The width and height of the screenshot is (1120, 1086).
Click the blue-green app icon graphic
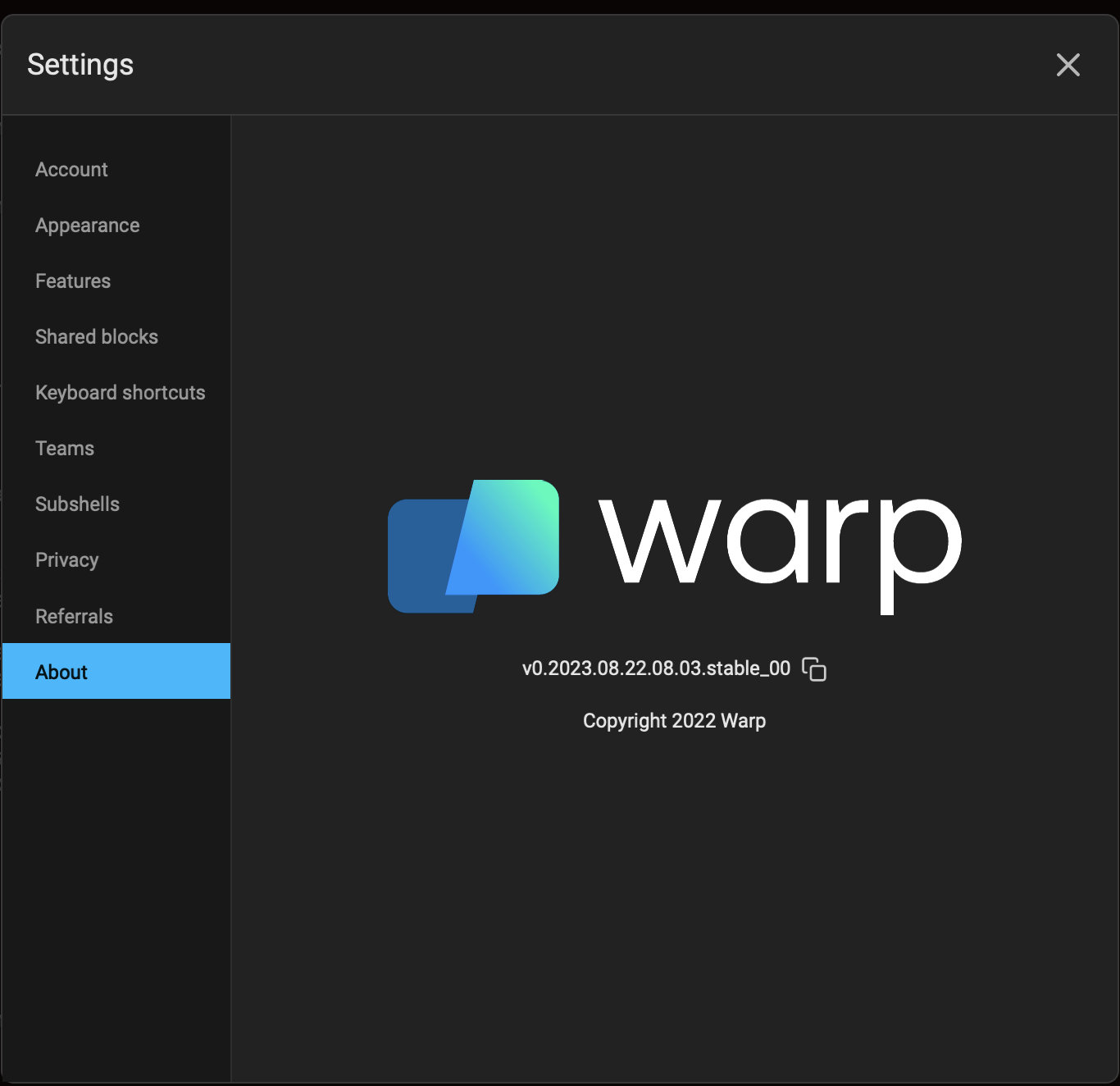(473, 545)
